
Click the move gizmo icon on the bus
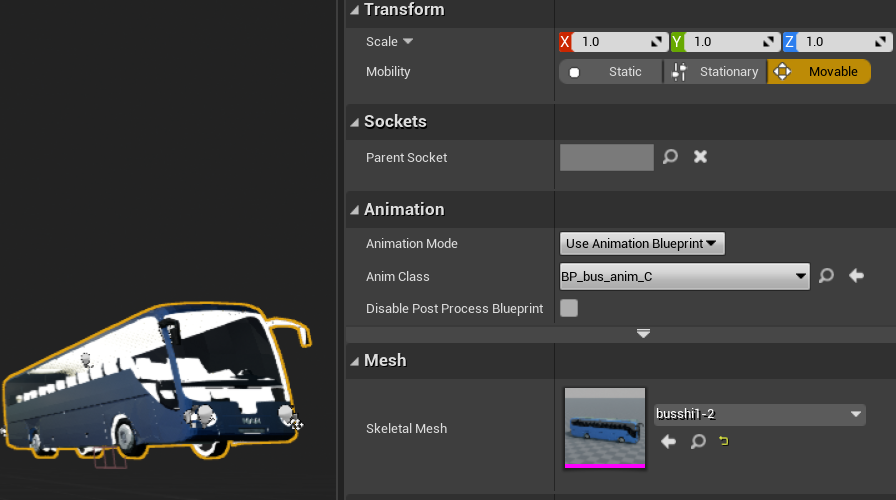(296, 424)
